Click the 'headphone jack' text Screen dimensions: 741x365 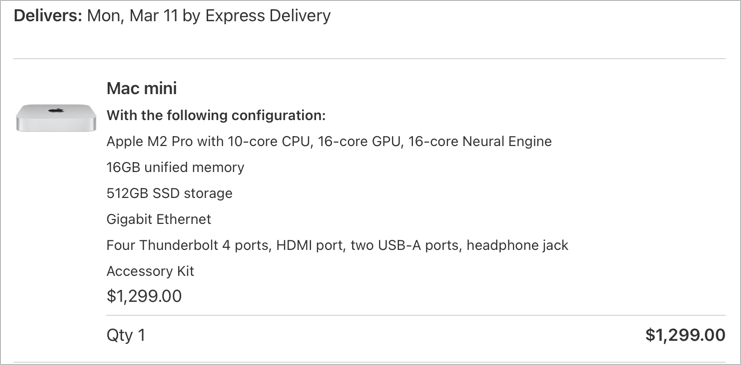click(517, 245)
